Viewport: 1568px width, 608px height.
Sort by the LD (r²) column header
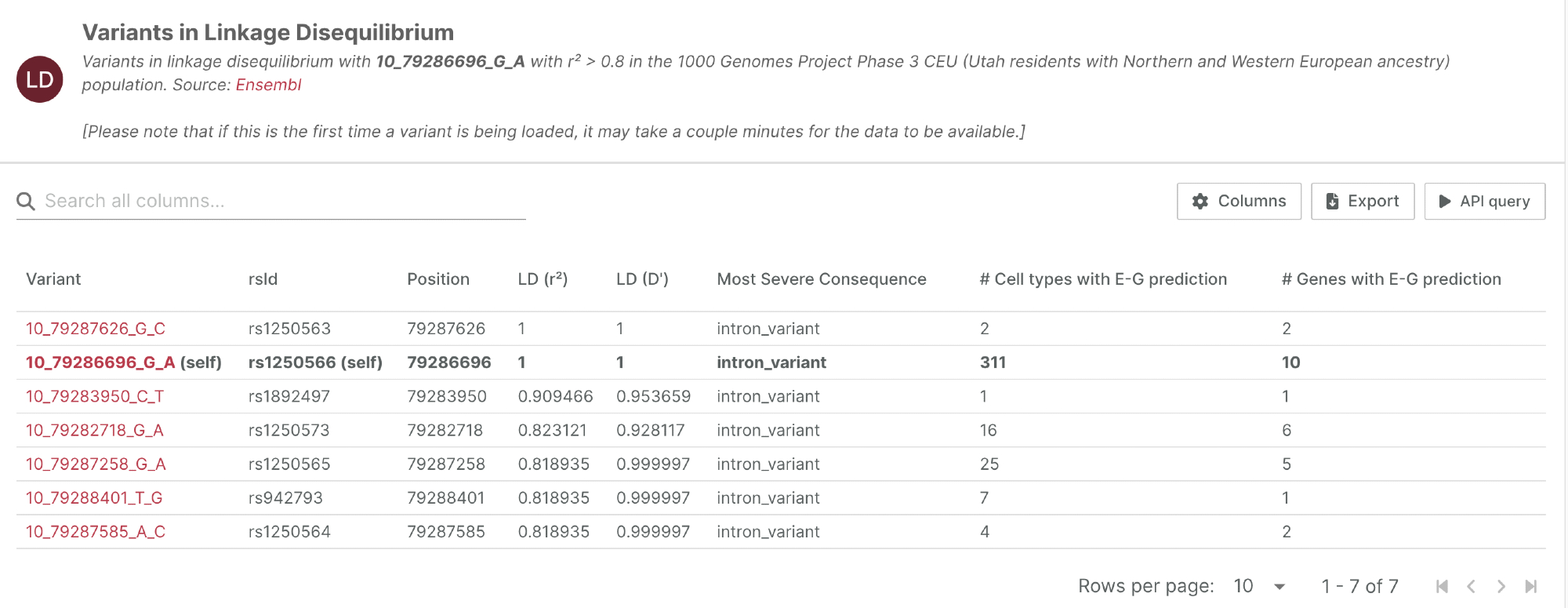[543, 279]
